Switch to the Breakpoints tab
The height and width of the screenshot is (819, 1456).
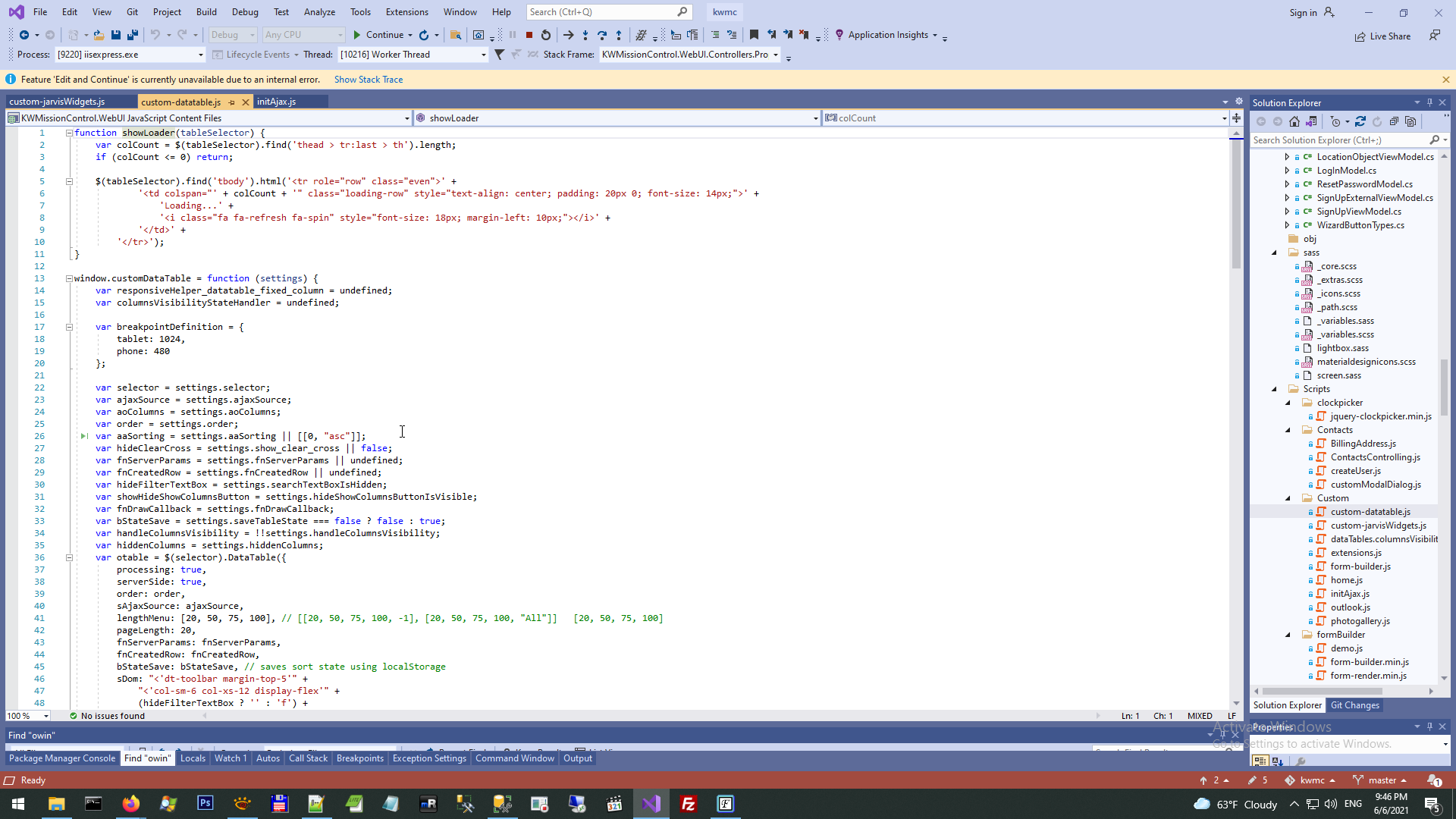point(359,758)
